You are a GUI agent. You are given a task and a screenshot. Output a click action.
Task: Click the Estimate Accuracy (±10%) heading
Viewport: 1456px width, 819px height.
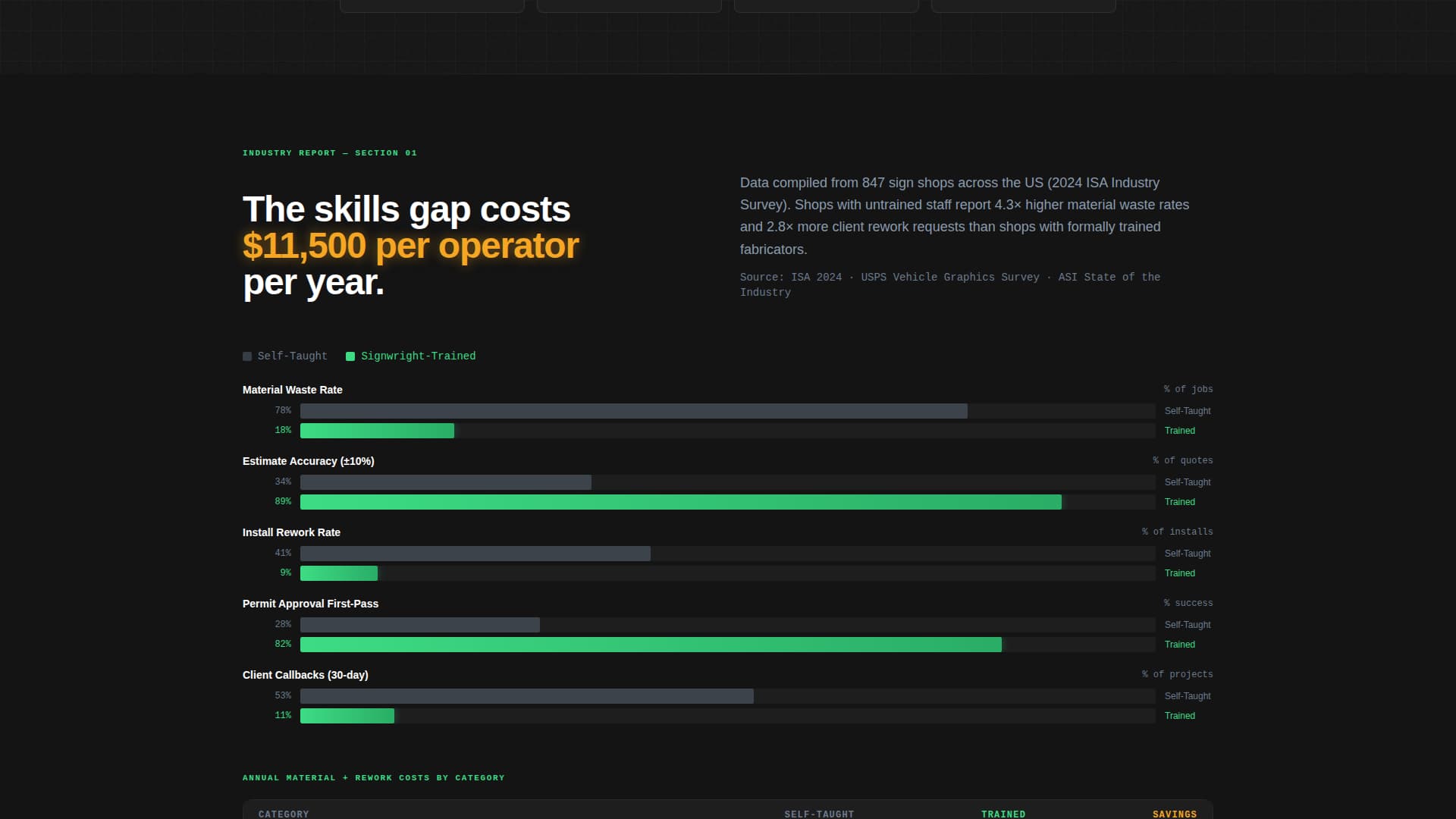click(x=308, y=461)
